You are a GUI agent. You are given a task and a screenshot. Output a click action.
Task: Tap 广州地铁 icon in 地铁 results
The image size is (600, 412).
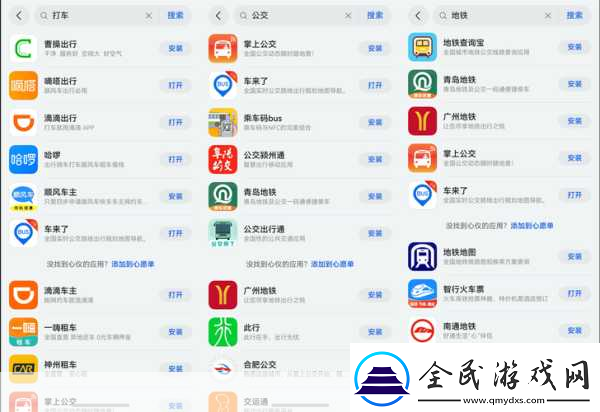[422, 121]
